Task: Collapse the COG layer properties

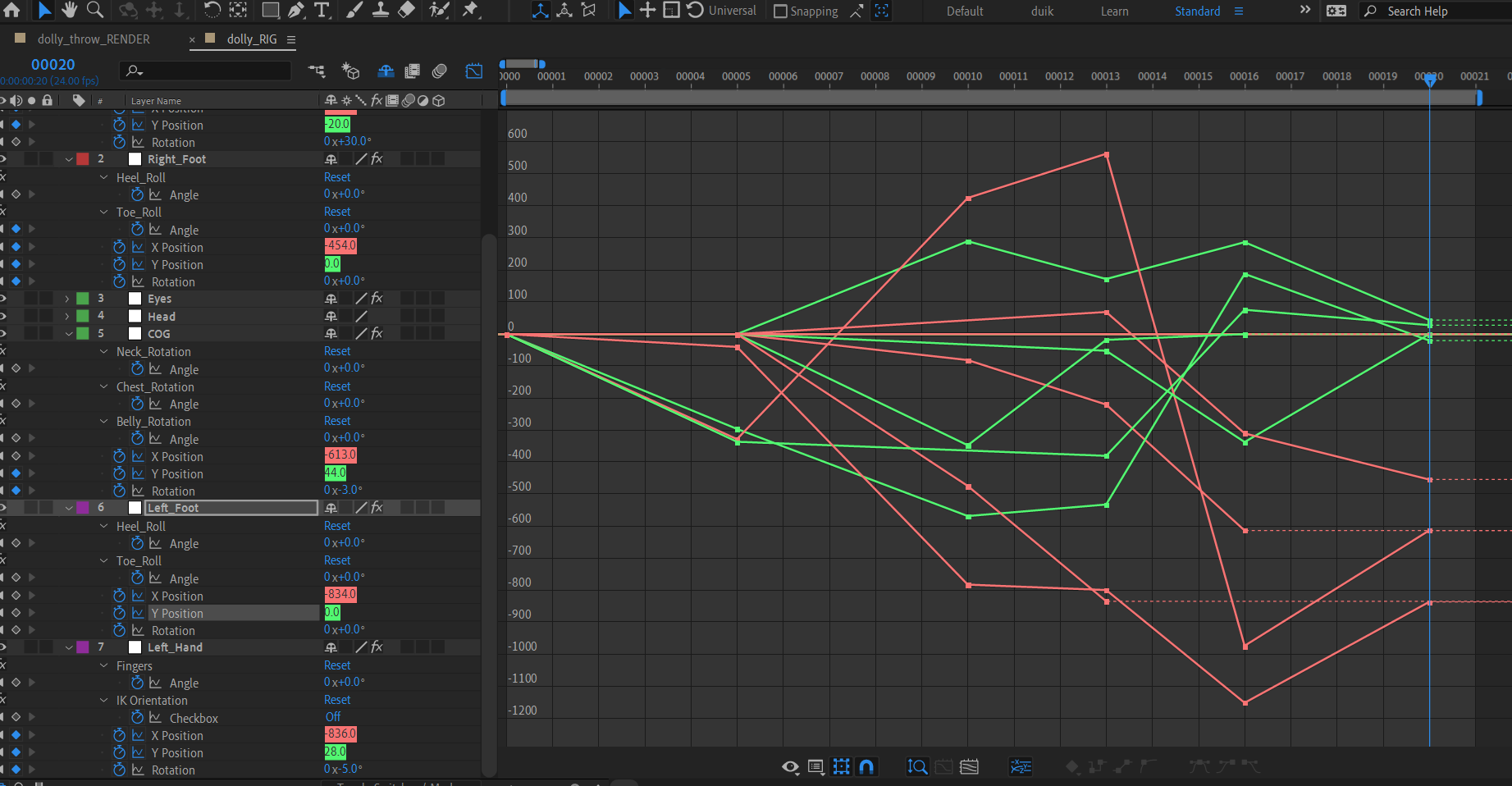Action: pyautogui.click(x=70, y=333)
